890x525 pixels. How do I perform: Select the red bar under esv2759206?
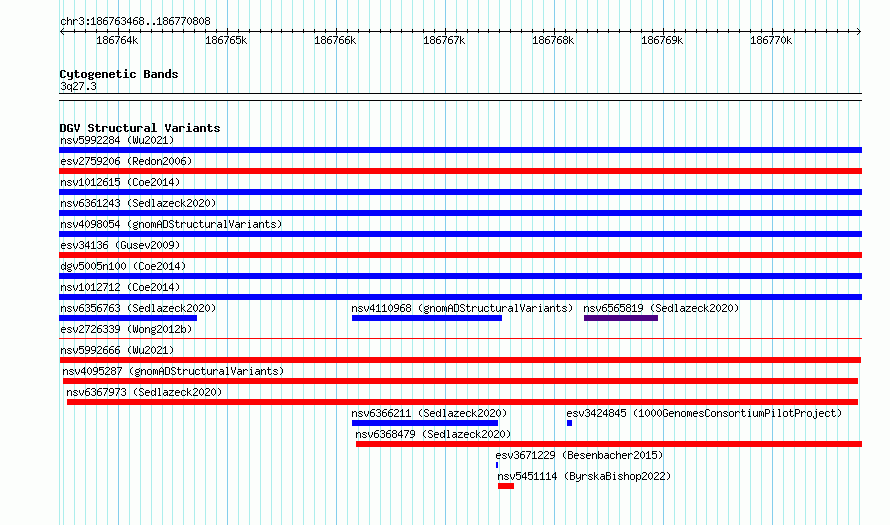pyautogui.click(x=460, y=171)
